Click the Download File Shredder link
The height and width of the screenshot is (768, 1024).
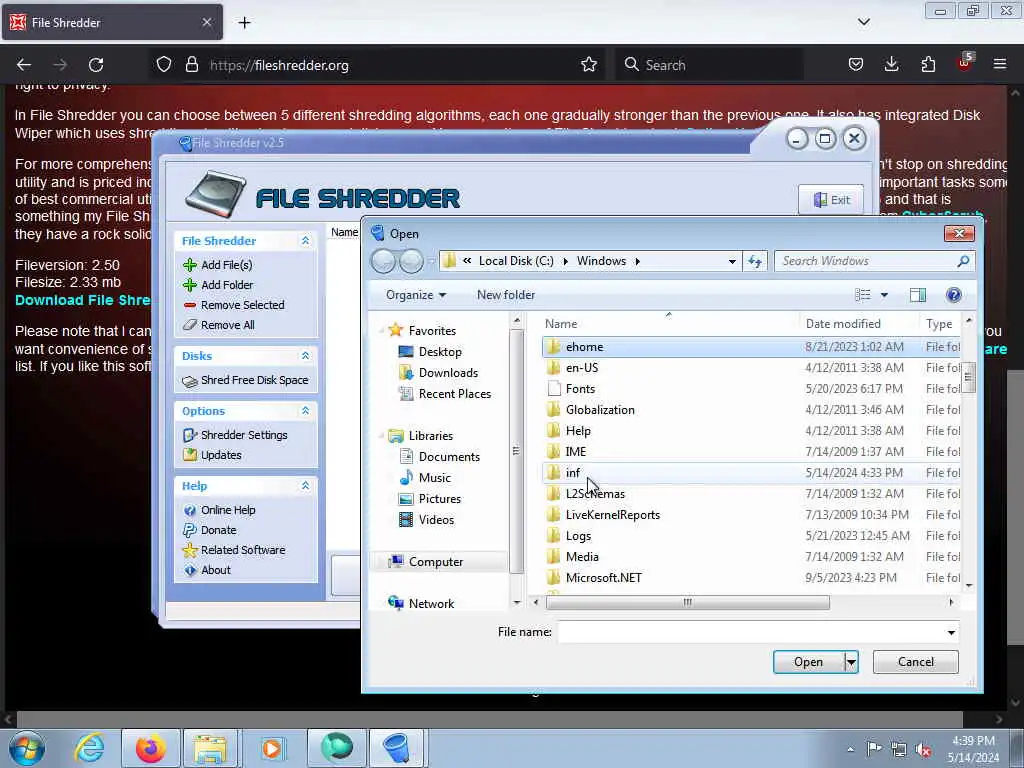point(82,300)
